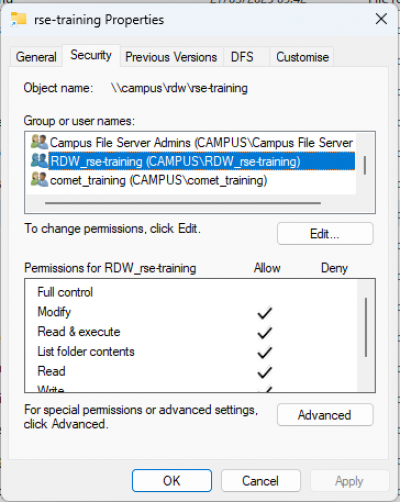
Task: Click the List folder contents allow checkmark
Action: pos(265,352)
